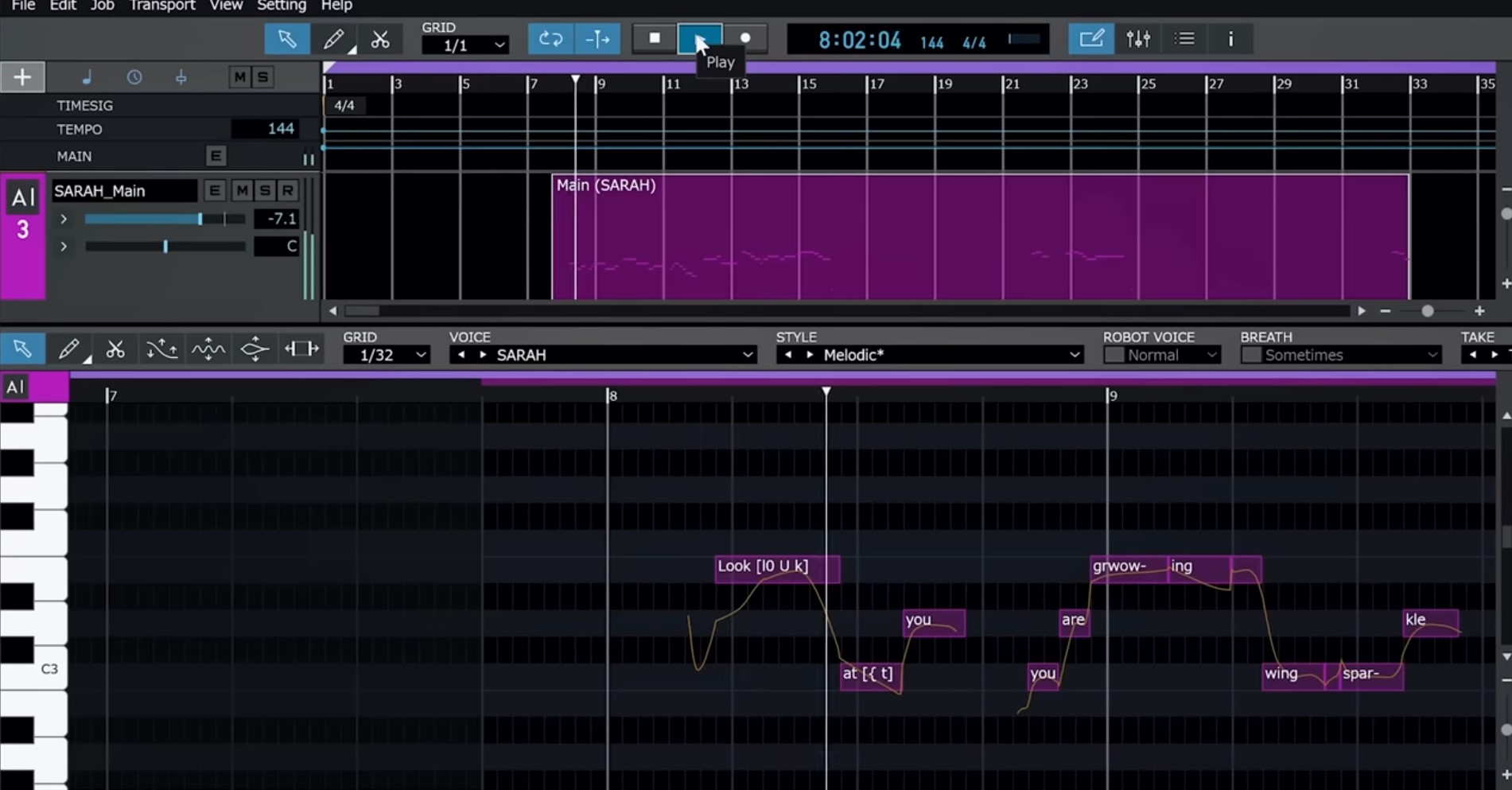Select next style with the right arrow
The width and height of the screenshot is (1512, 790).
[810, 355]
